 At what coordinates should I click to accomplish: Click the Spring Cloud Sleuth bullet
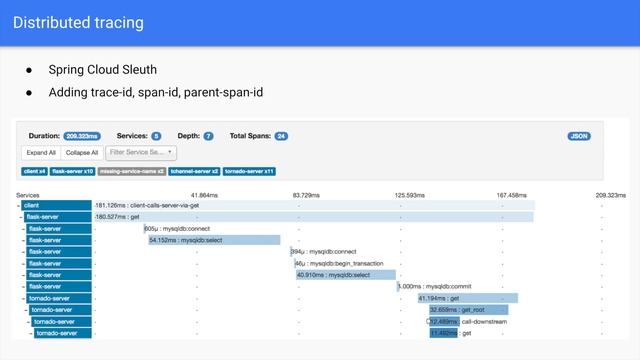point(102,69)
